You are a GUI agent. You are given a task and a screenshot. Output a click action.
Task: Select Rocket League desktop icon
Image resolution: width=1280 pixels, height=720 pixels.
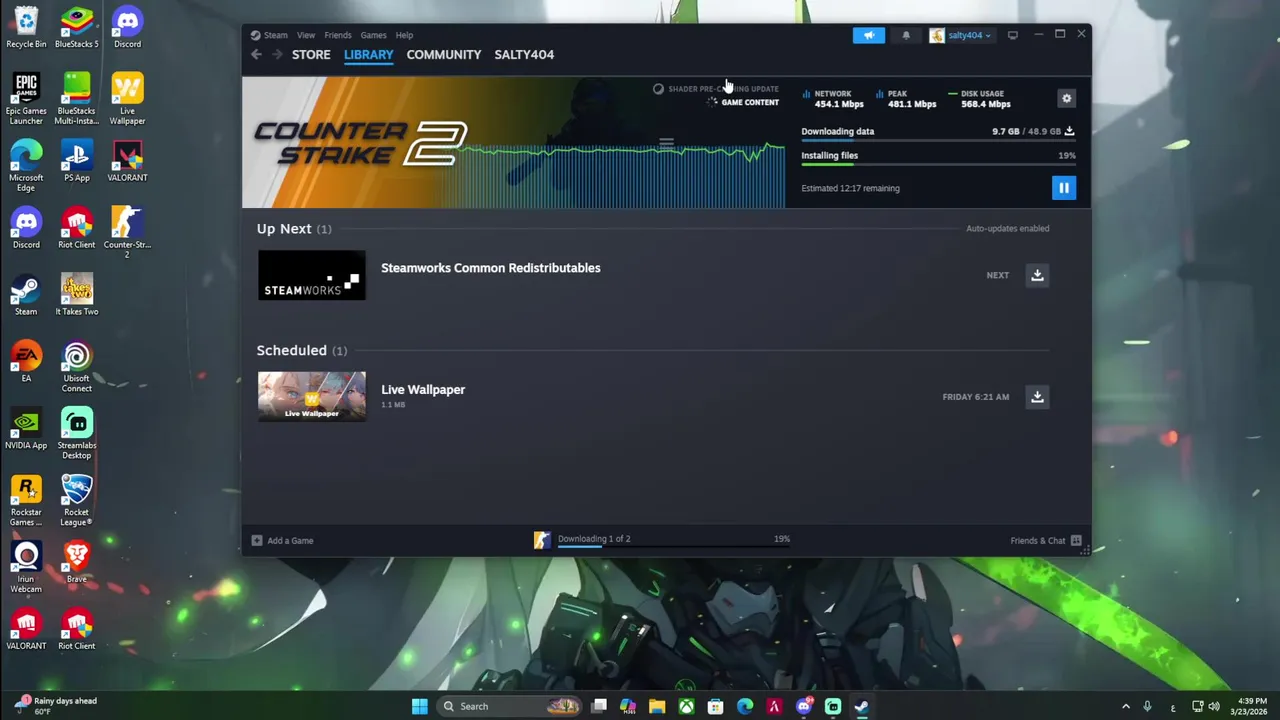tap(77, 501)
